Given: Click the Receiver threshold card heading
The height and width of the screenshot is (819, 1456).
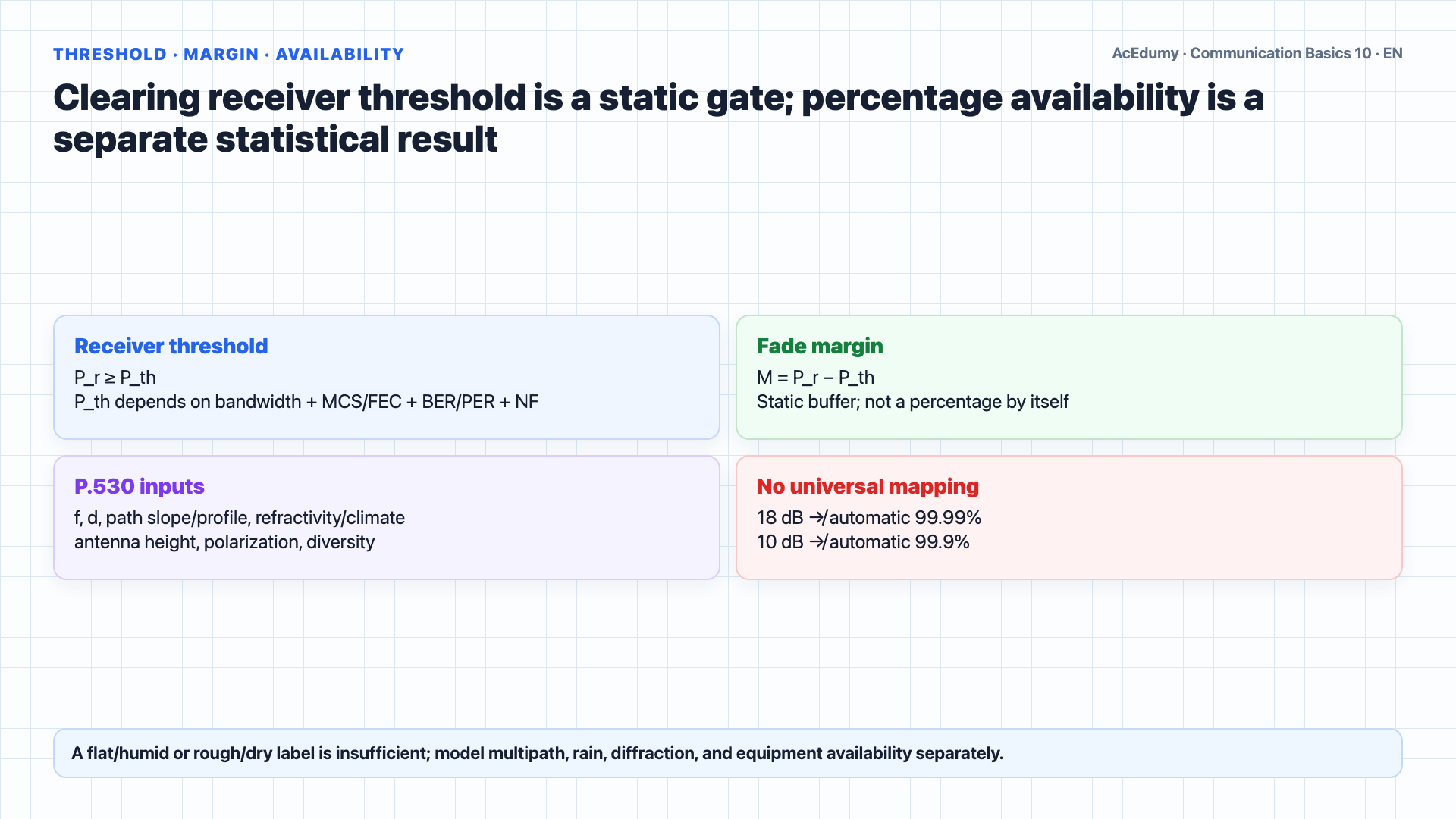Looking at the screenshot, I should point(171,346).
